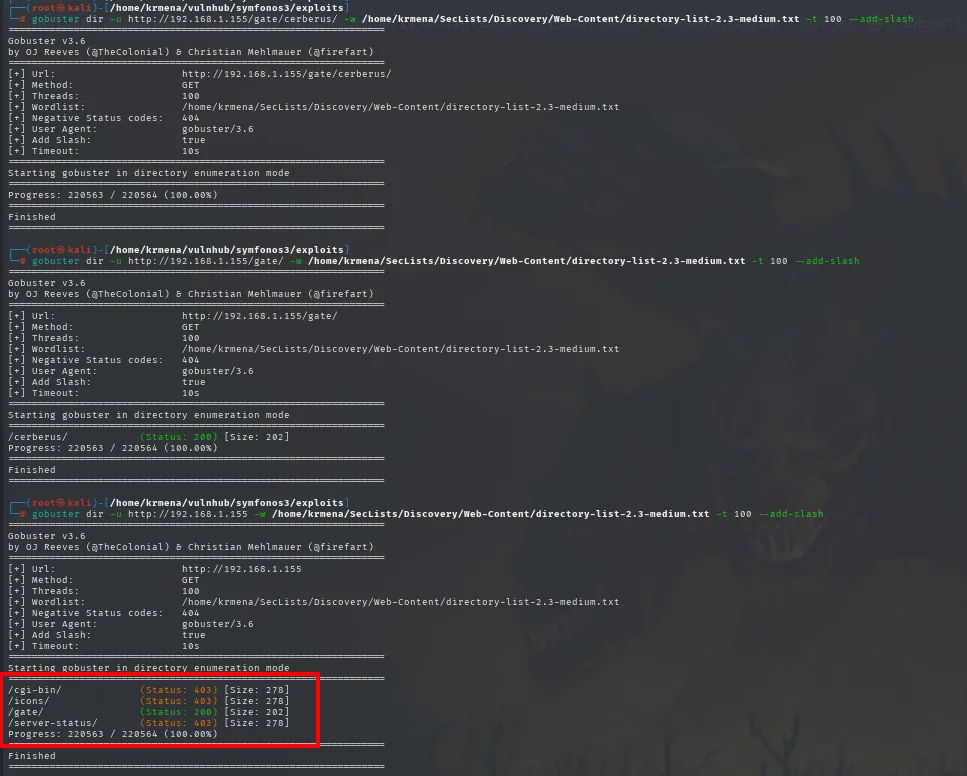This screenshot has width=967, height=776.
Task: Click the Progress line below the /server-status/ row
Action: (113, 734)
